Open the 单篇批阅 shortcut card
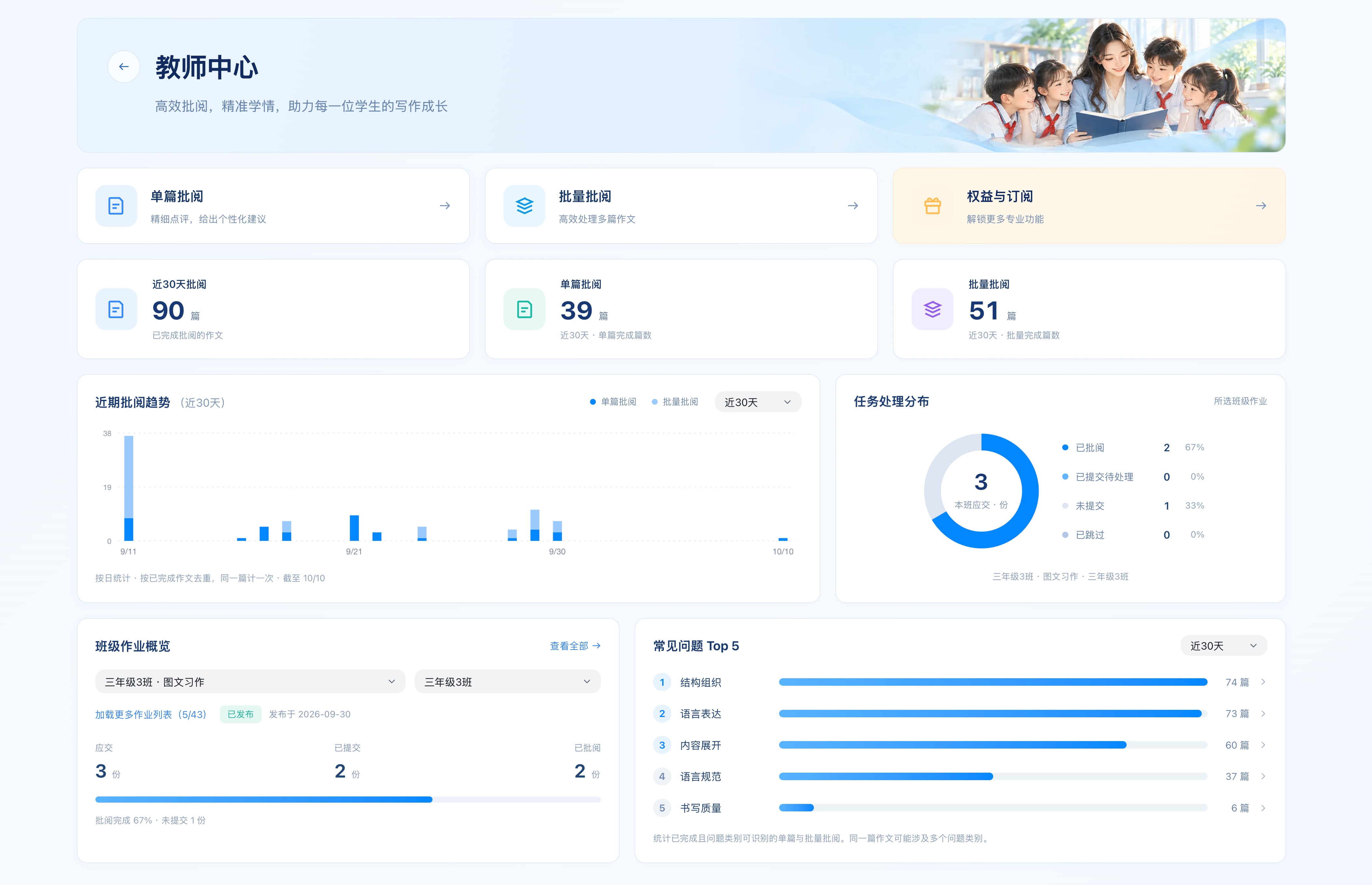This screenshot has height=885, width=1372. [x=273, y=206]
